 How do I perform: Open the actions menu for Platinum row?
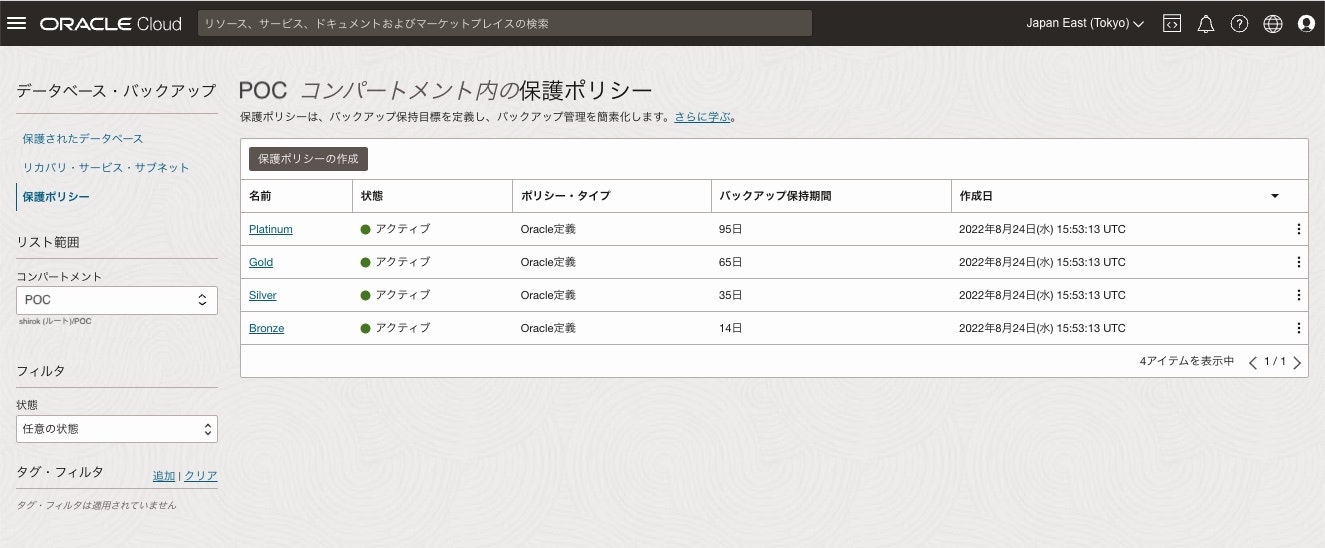tap(1299, 229)
